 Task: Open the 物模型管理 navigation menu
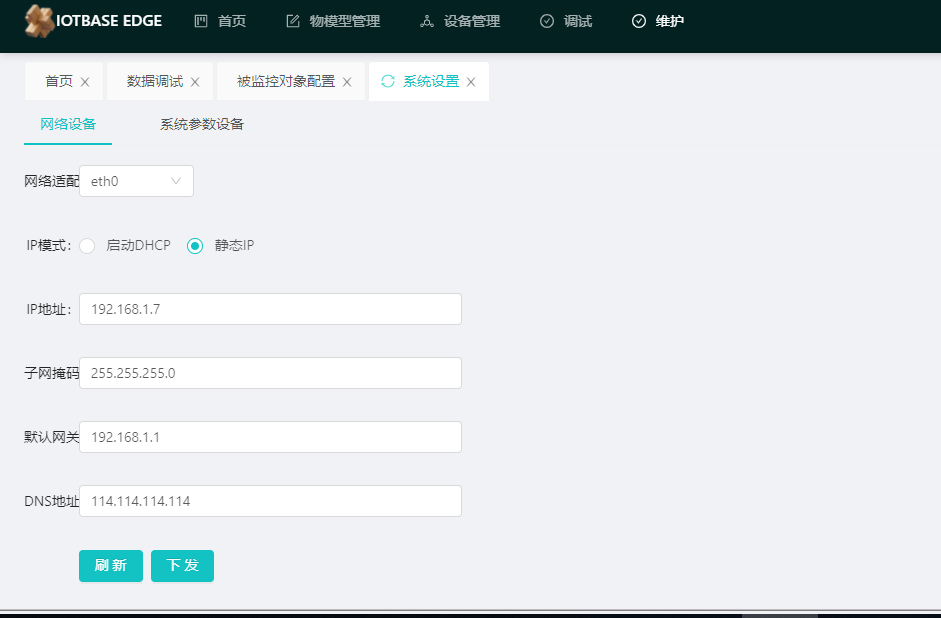[332, 21]
